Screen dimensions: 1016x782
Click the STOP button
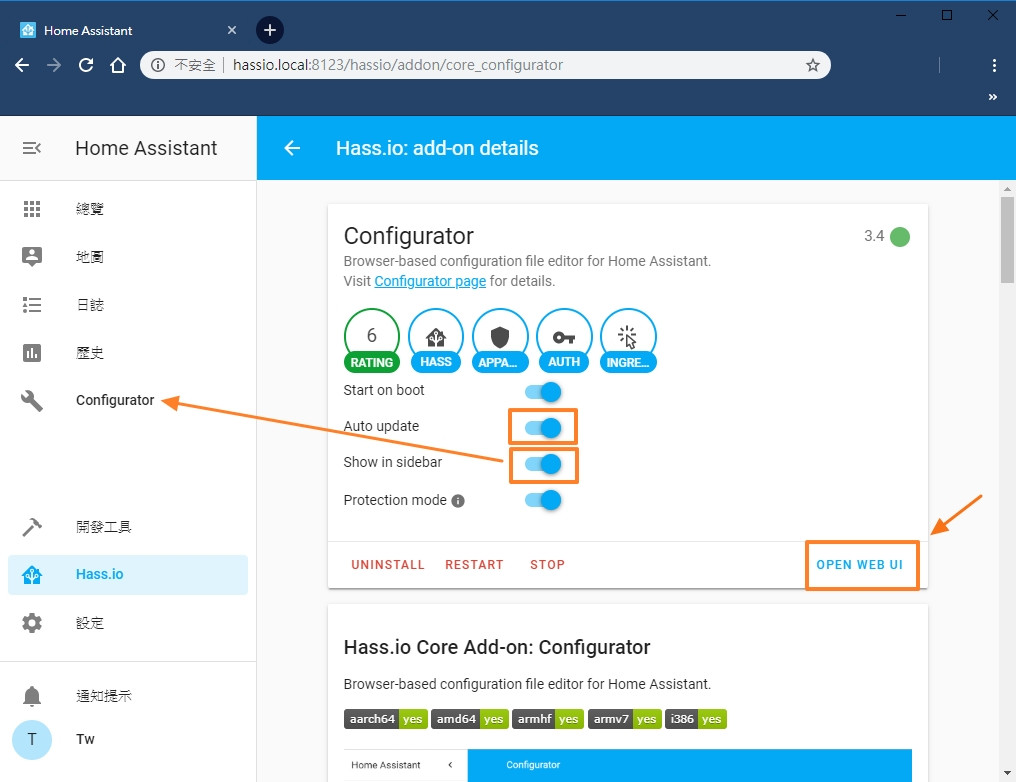point(548,565)
